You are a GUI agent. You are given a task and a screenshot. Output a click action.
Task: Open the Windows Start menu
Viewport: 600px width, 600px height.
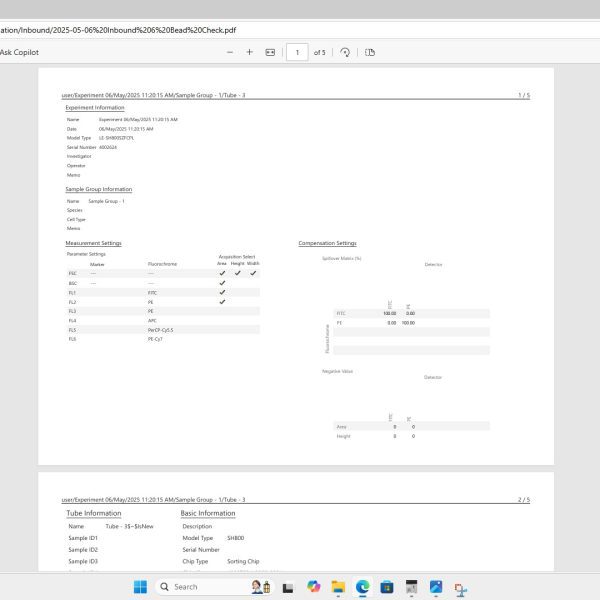(139, 586)
